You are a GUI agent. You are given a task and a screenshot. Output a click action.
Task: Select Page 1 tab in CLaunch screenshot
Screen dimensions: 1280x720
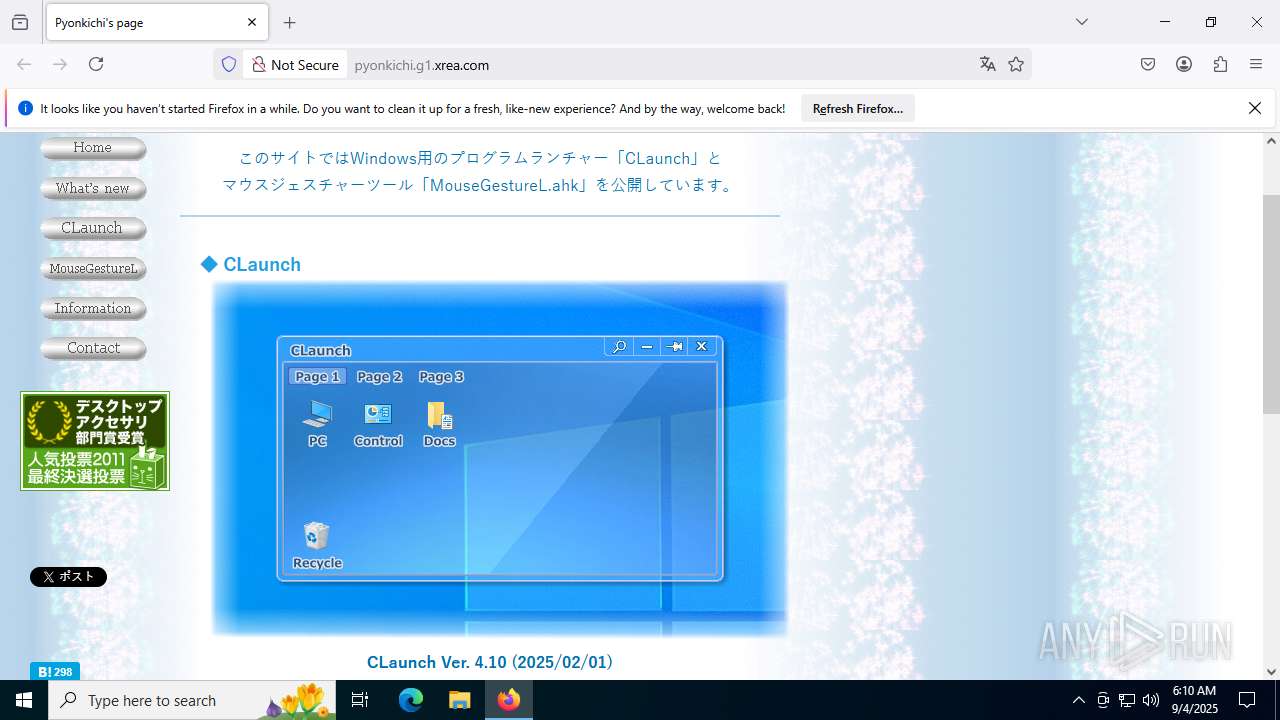(318, 377)
